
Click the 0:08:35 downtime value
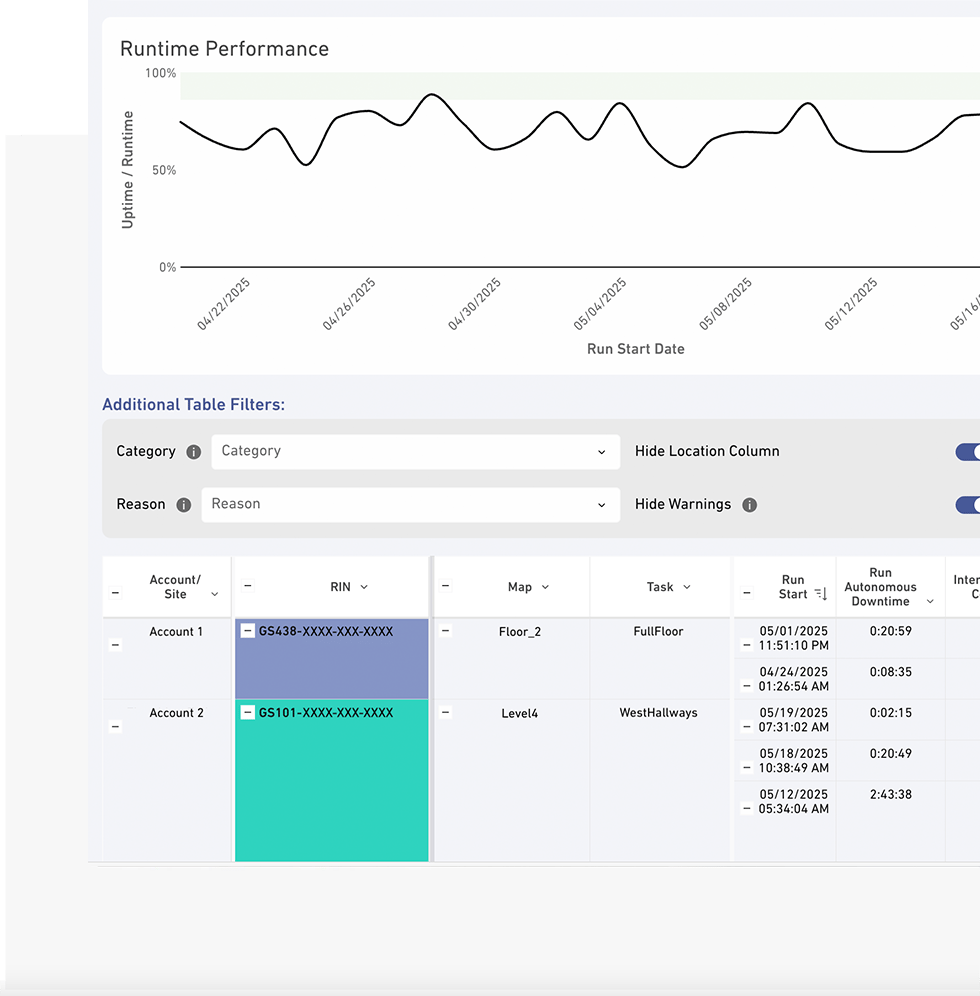coord(890,672)
